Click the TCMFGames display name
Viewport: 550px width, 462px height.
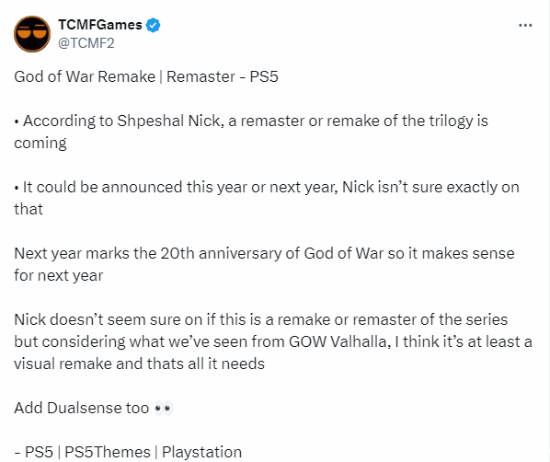pos(100,25)
